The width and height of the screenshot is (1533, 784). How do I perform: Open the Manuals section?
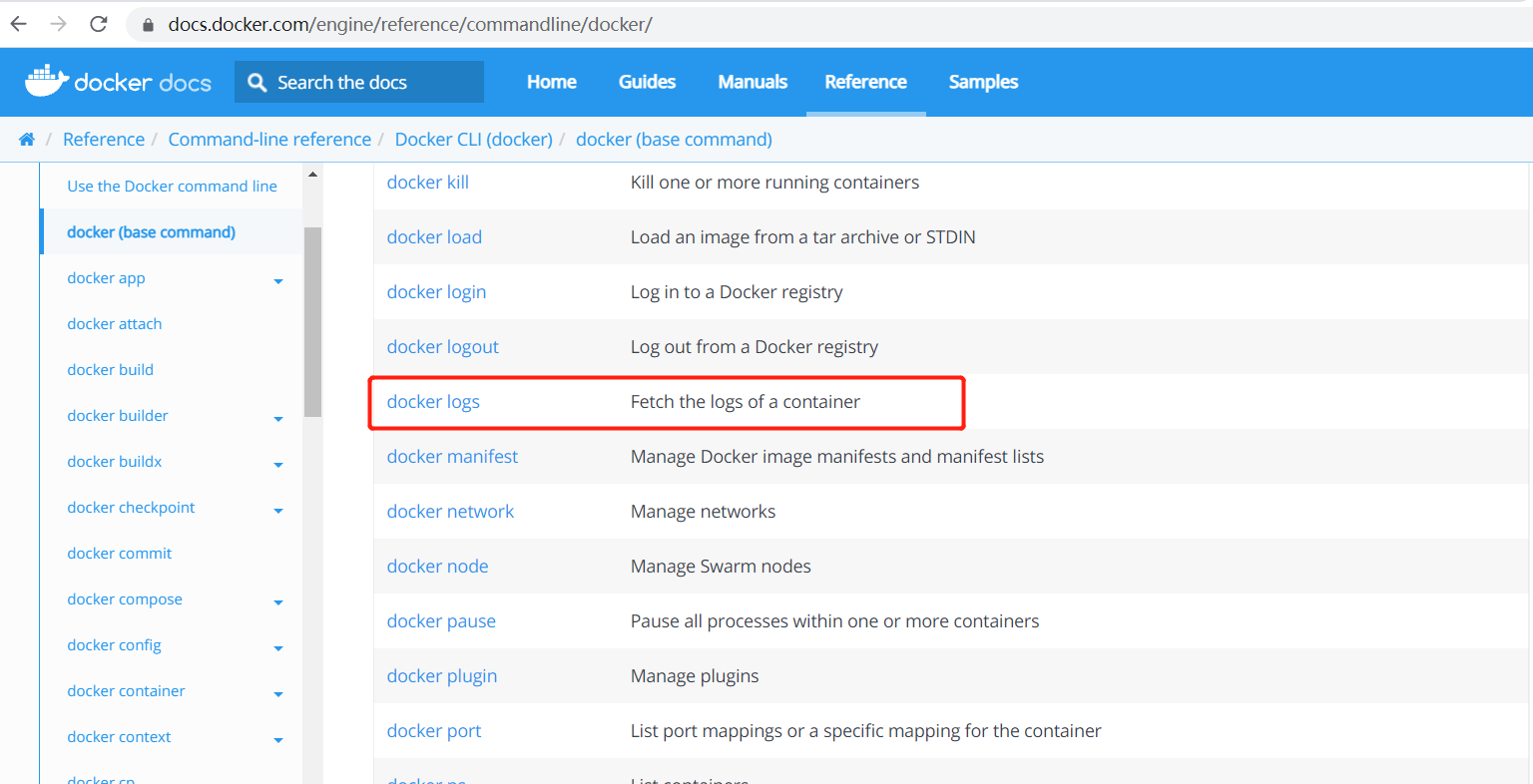(752, 82)
